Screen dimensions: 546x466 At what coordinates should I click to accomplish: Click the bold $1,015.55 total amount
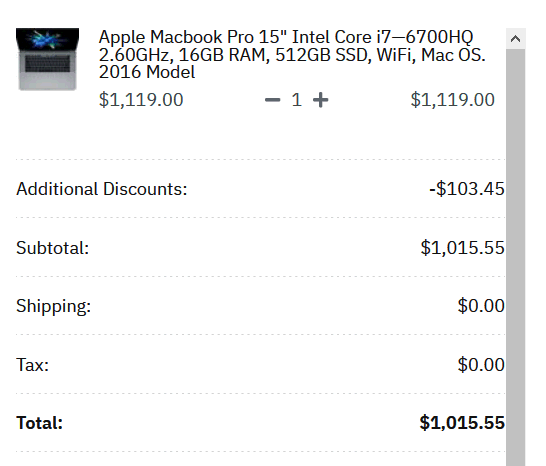462,423
